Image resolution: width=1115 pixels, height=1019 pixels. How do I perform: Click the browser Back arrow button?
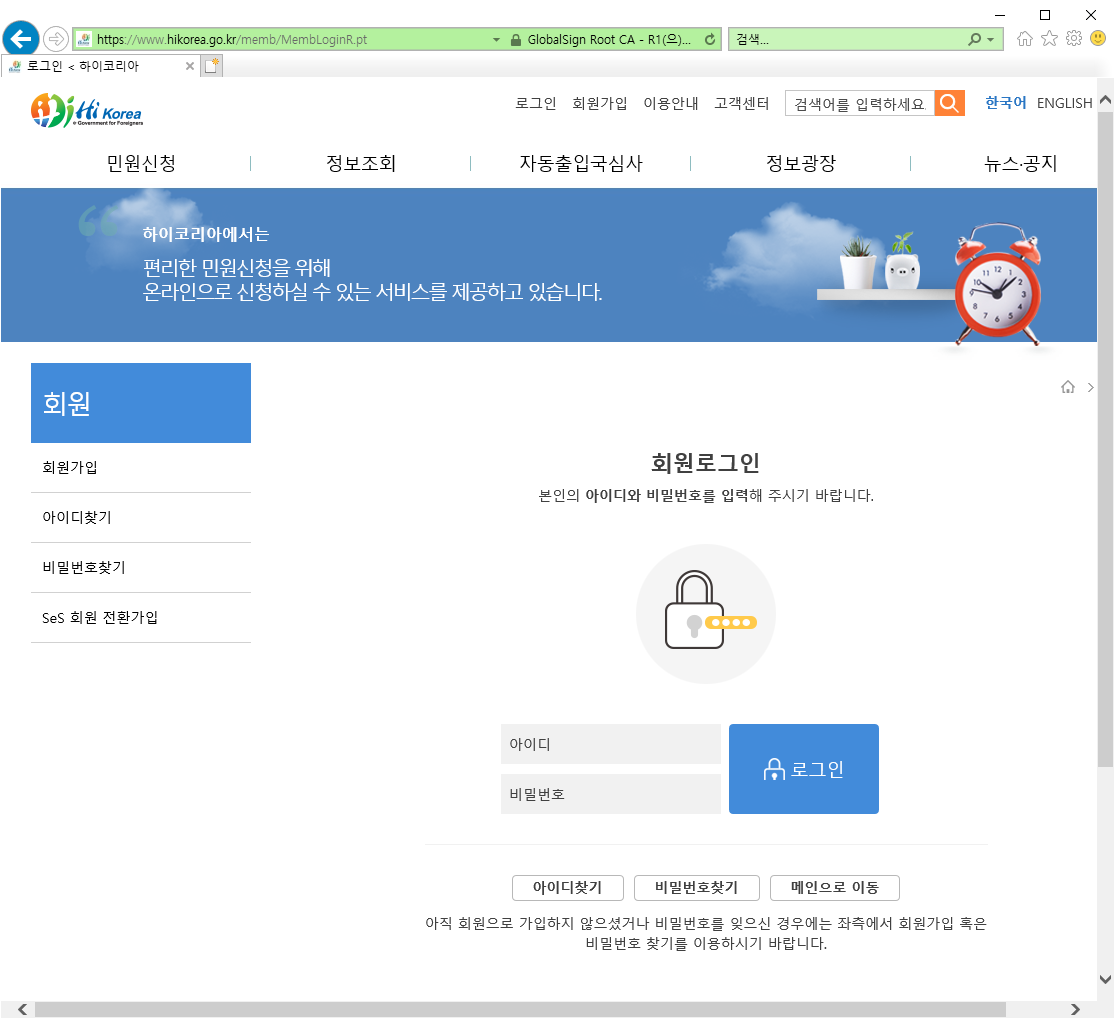click(x=21, y=38)
